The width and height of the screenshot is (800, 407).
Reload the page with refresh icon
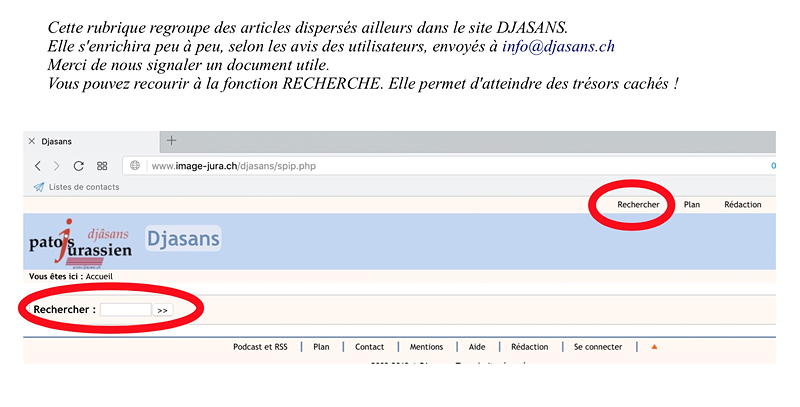click(79, 166)
